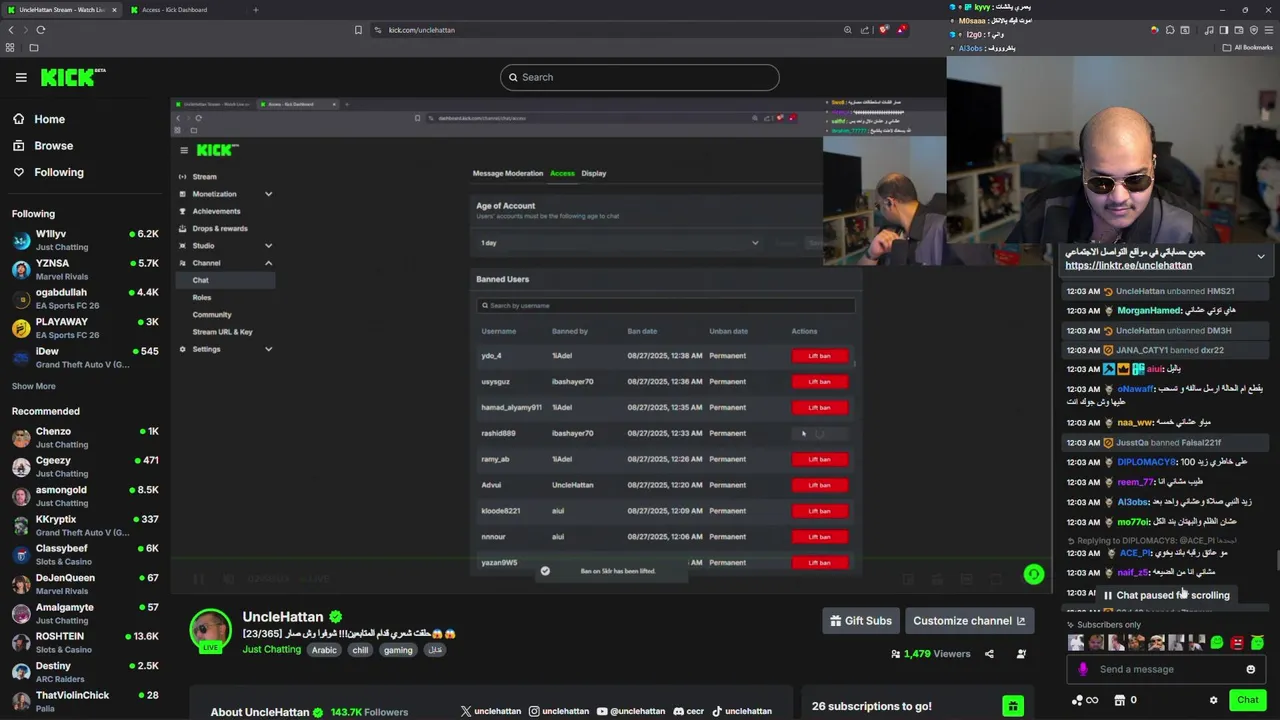Open the browser main menu
This screenshot has width=1280, height=720.
(x=1269, y=30)
